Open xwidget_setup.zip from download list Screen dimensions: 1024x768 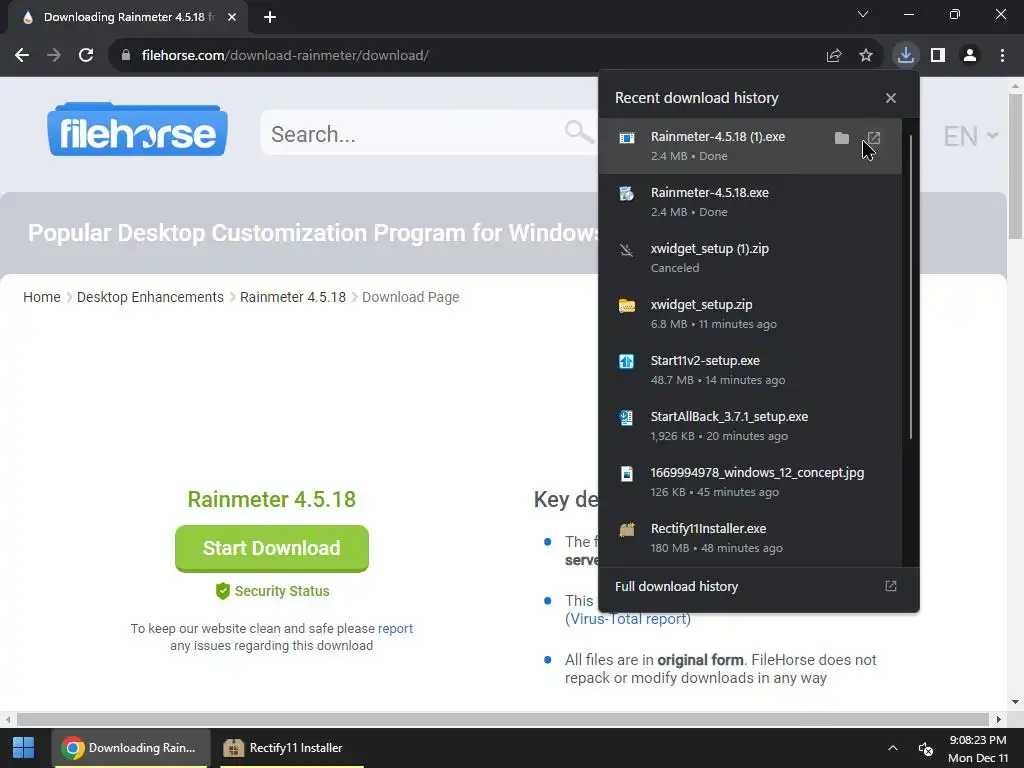(x=750, y=314)
